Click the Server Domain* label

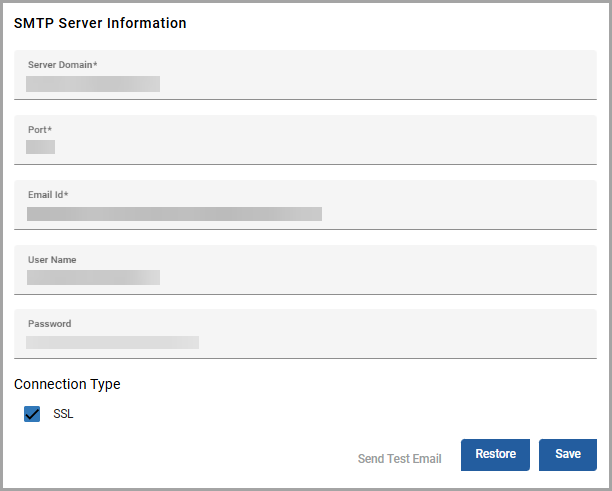pos(62,65)
